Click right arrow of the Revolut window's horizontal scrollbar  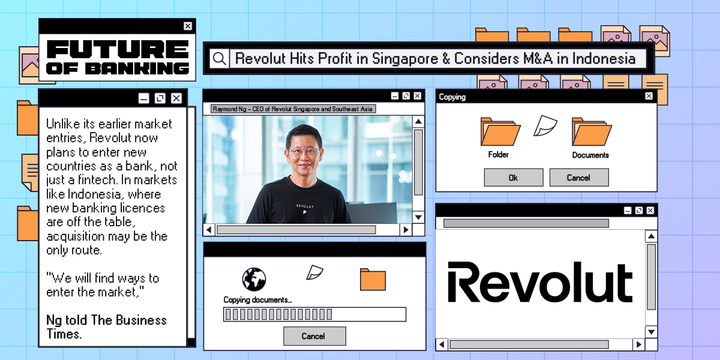click(x=638, y=344)
